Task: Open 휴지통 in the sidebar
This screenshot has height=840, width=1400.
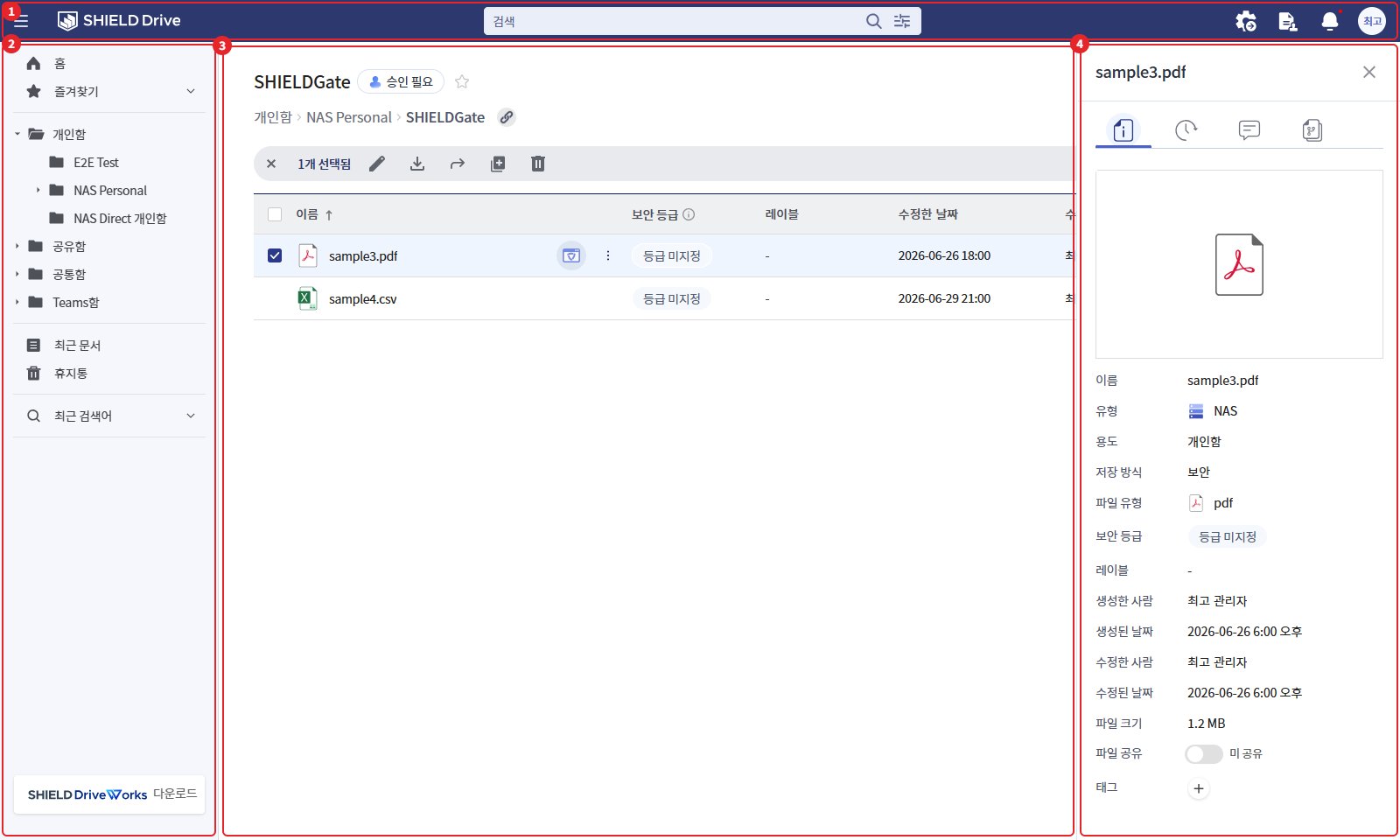Action: tap(71, 374)
